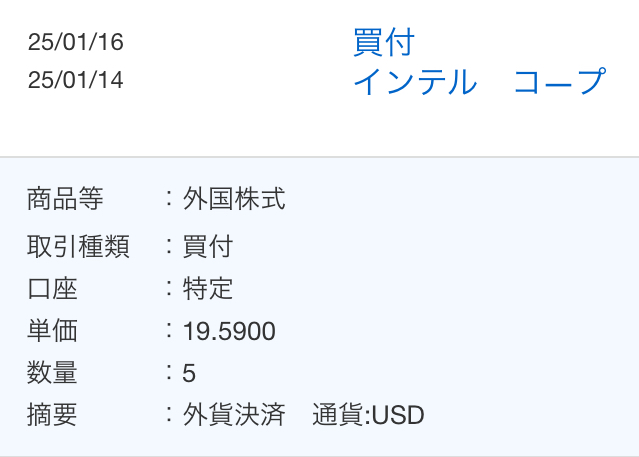639x457 pixels.
Task: Click the light blue details panel background
Action: (x=500, y=300)
